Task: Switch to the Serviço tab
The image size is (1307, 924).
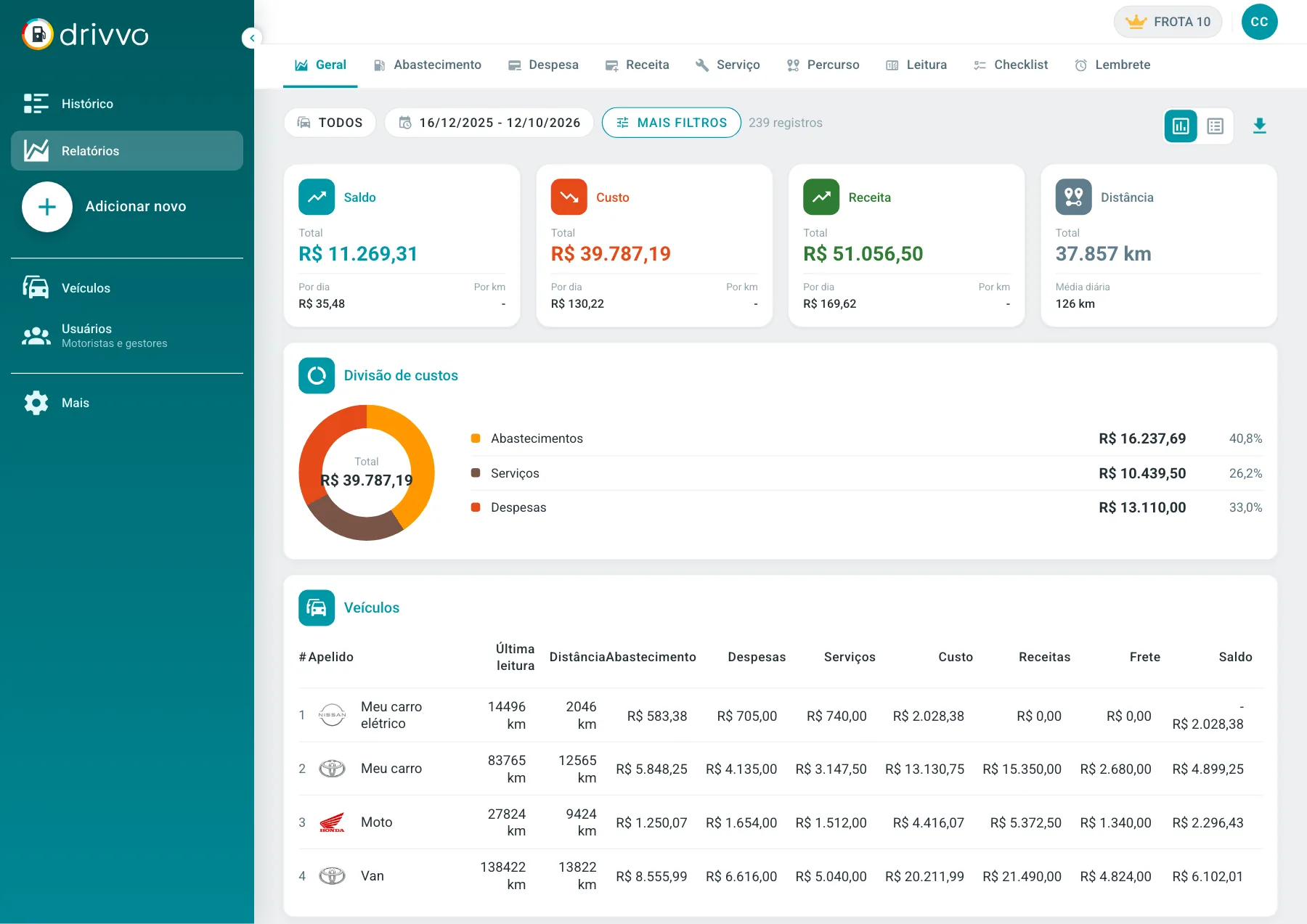Action: click(728, 65)
